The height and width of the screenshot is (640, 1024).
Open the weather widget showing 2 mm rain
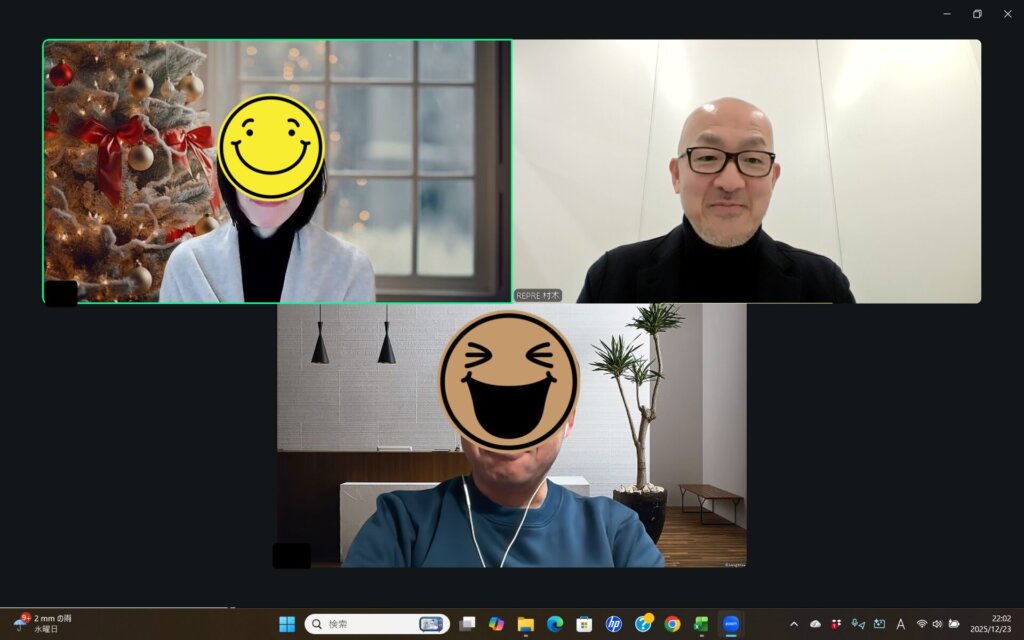coord(45,624)
